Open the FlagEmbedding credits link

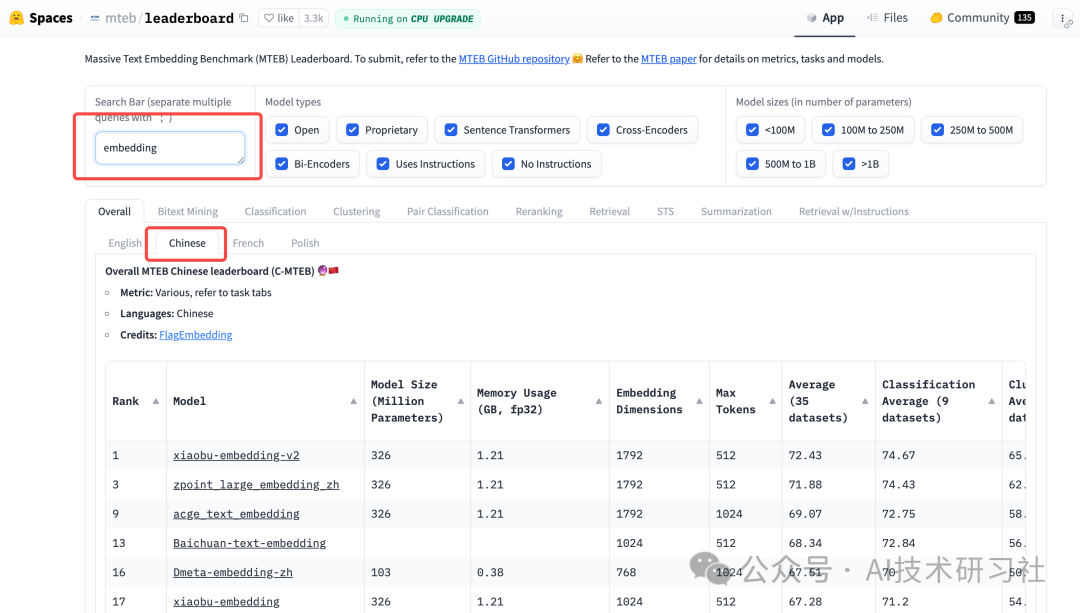pos(195,335)
